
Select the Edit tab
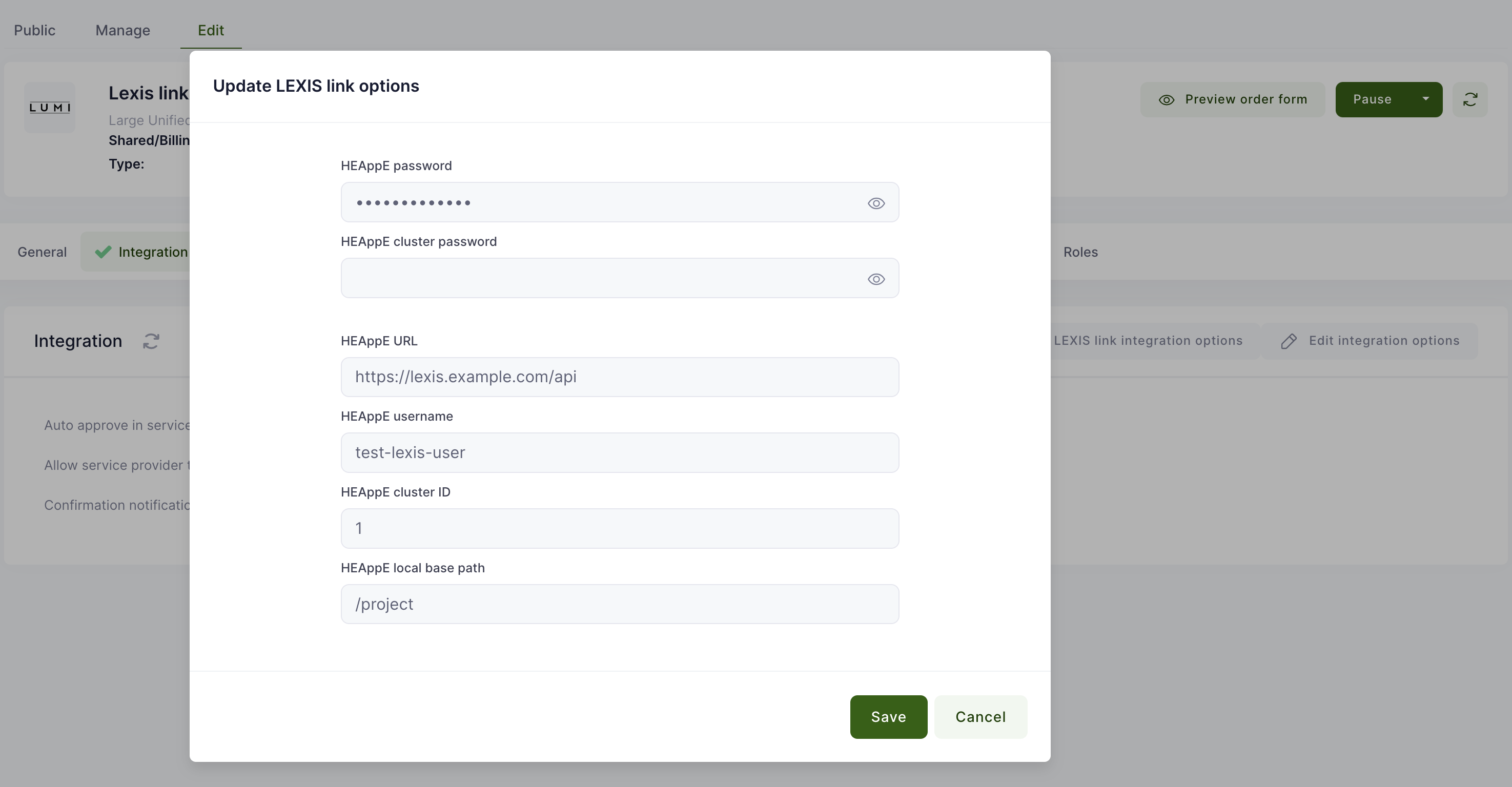click(211, 30)
